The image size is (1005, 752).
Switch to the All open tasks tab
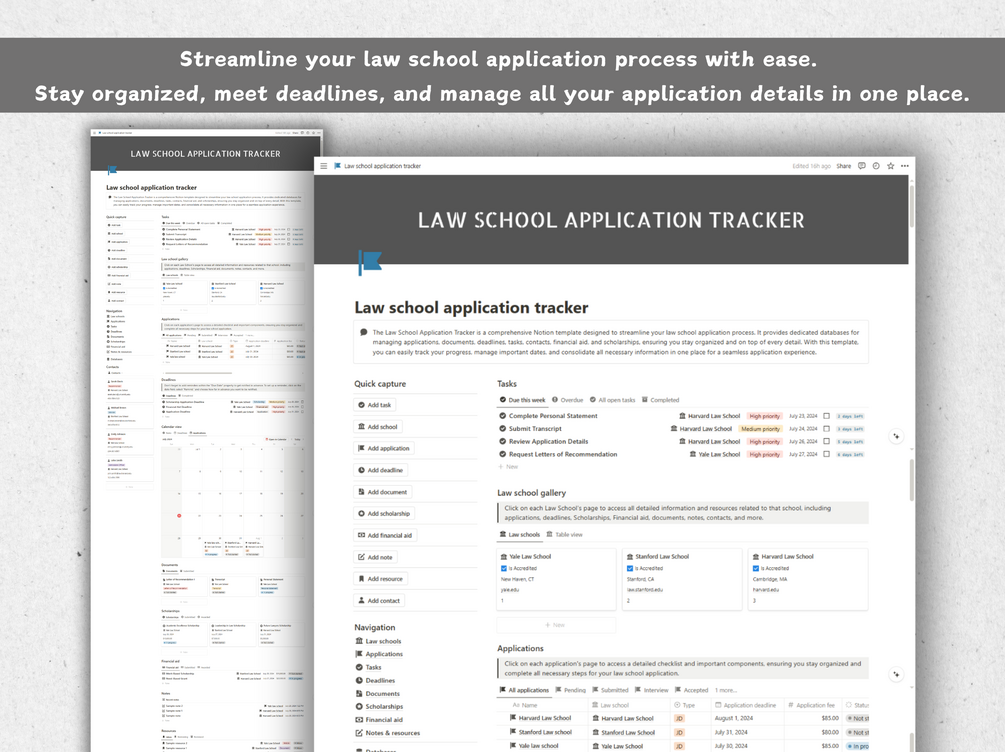[612, 400]
